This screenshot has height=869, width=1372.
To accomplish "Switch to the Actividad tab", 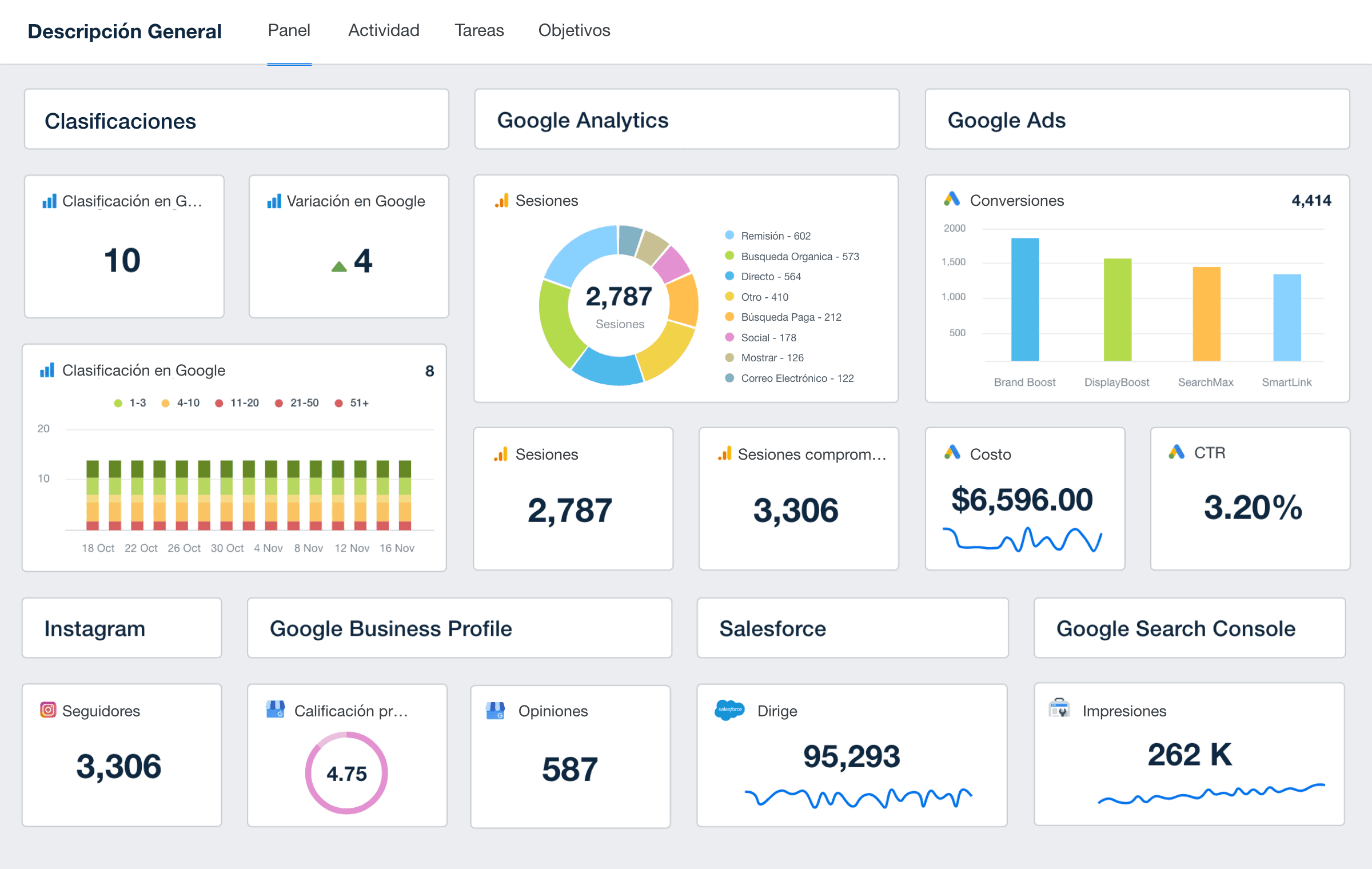I will (384, 30).
